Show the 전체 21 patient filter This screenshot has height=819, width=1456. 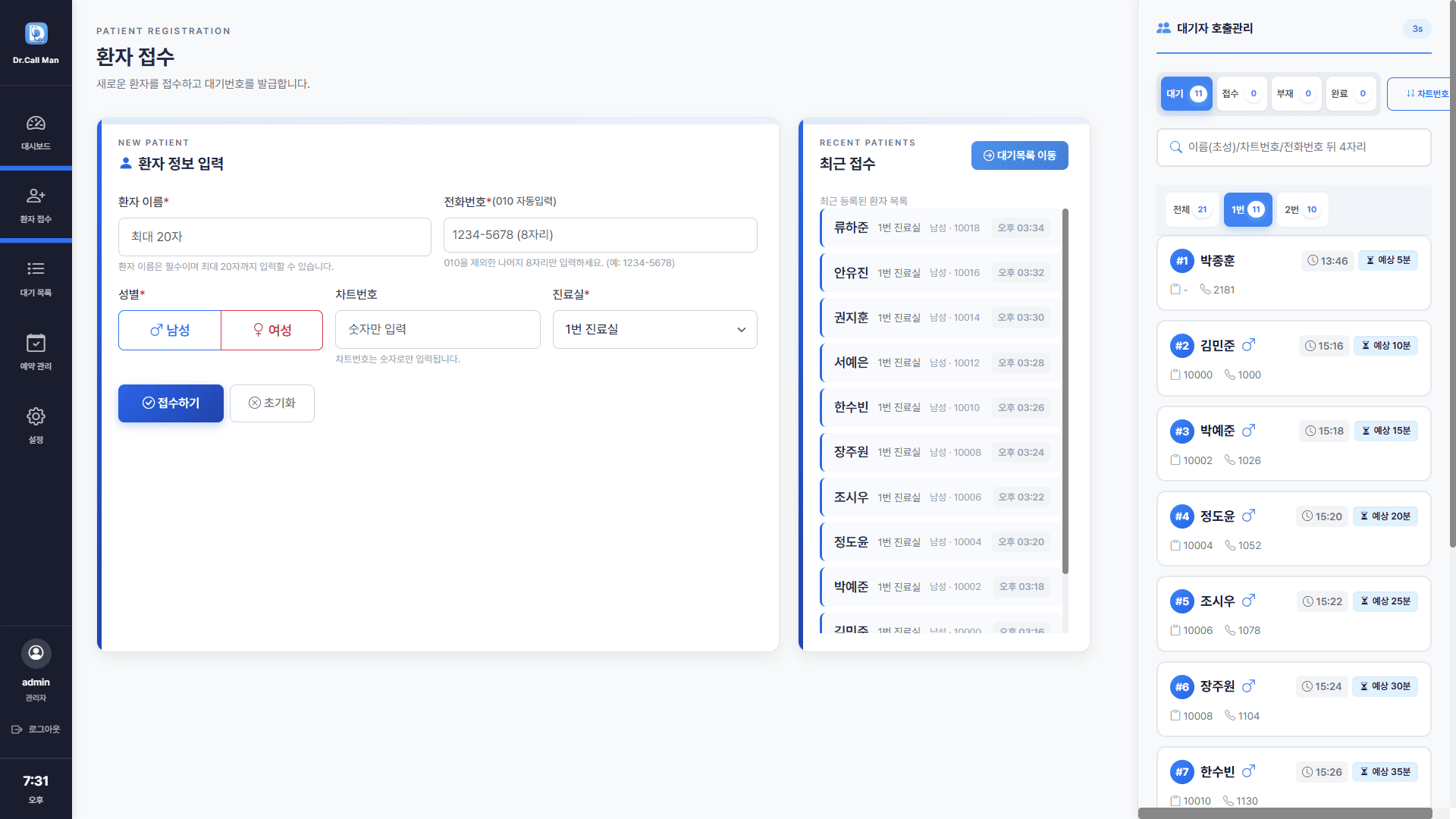click(1190, 210)
